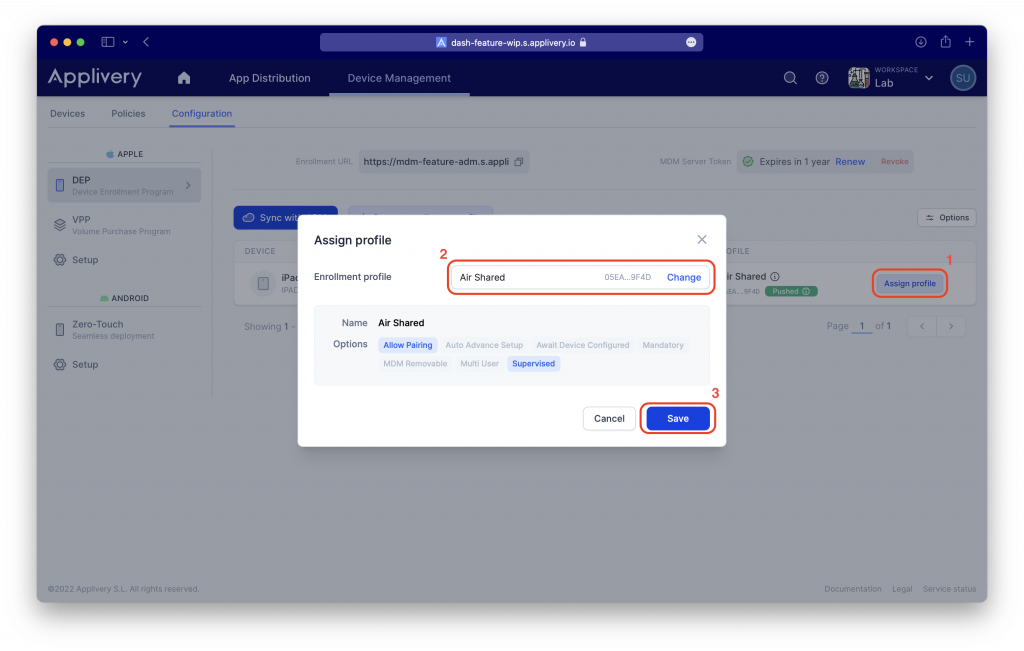Click the Apple Setup gear icon

(59, 260)
